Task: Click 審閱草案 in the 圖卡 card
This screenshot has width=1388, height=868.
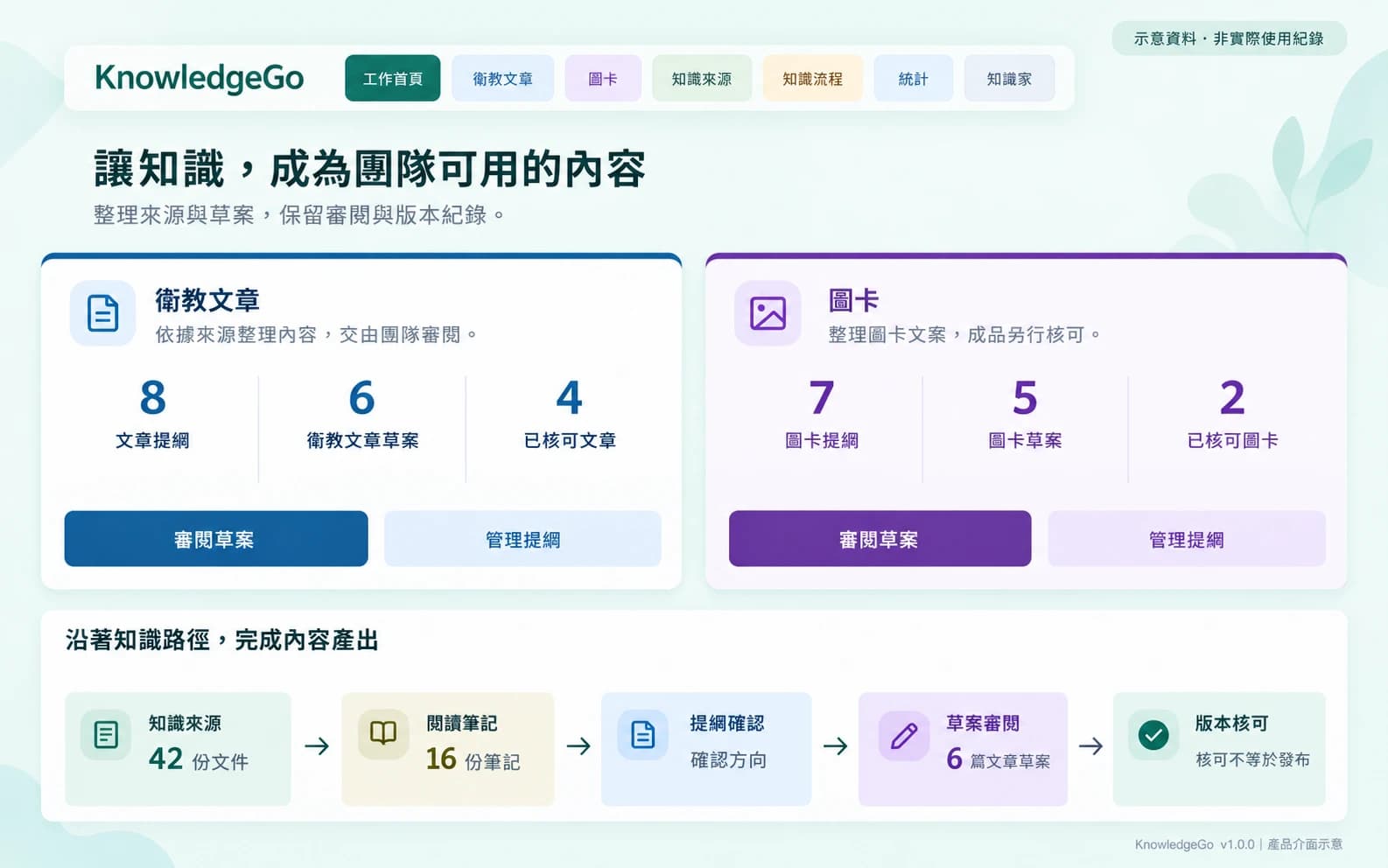Action: pos(880,539)
